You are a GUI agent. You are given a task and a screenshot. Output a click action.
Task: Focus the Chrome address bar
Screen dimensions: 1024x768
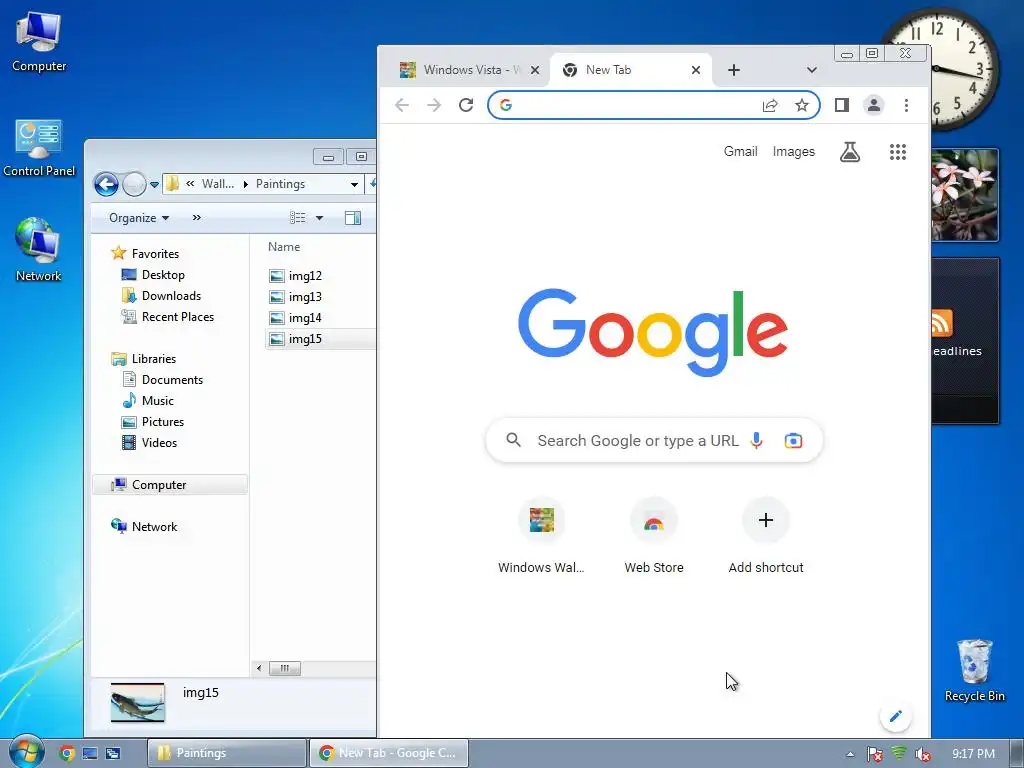click(x=654, y=105)
